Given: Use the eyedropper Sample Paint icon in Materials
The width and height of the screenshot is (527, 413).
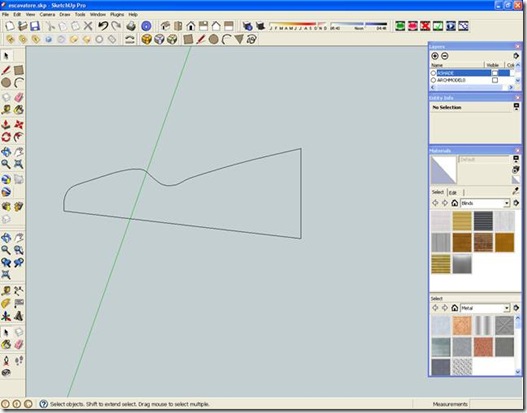Looking at the screenshot, I should (x=516, y=191).
